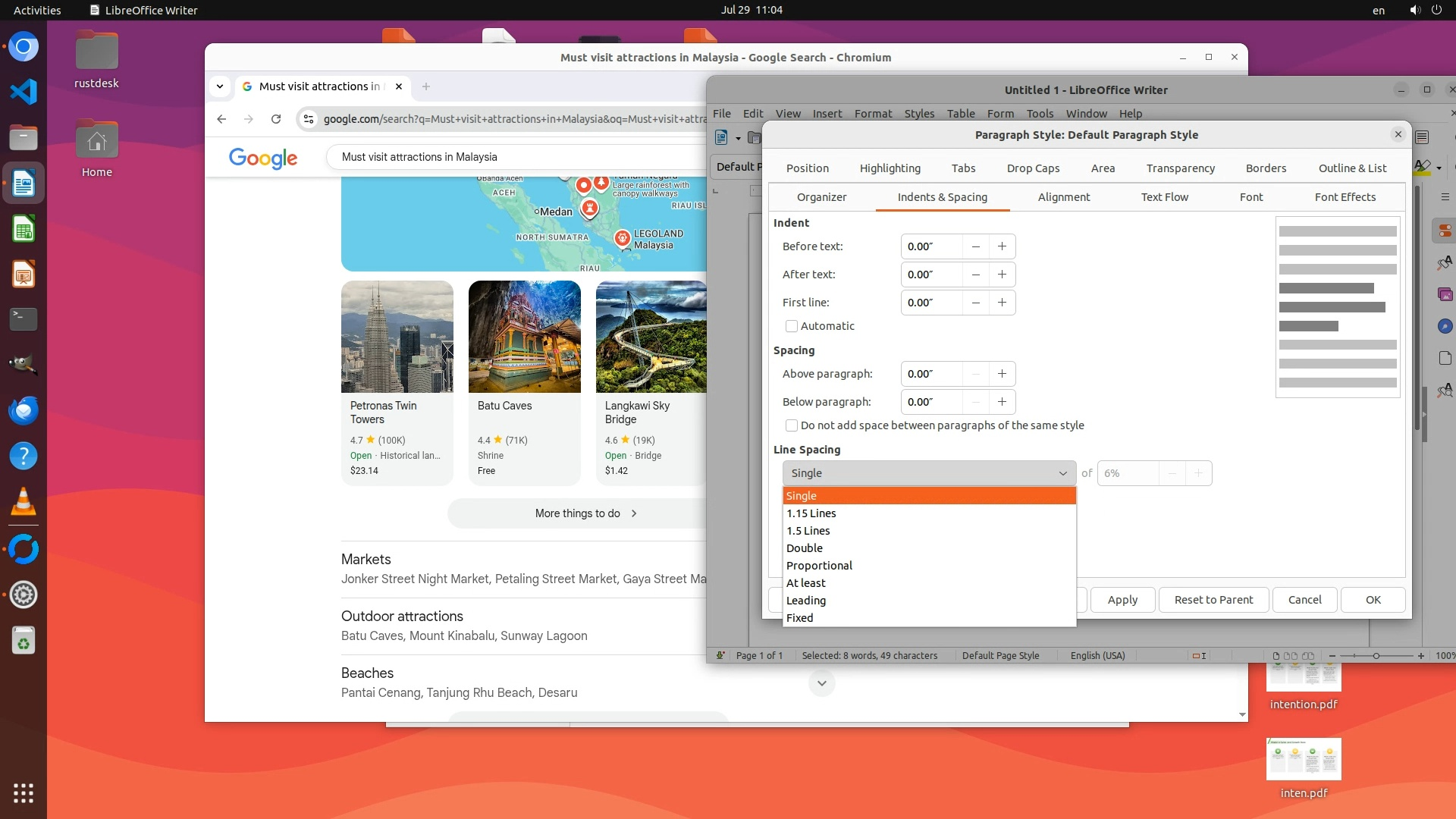1456x819 pixels.
Task: Click the Above paragraph spacing field
Action: pos(931,374)
